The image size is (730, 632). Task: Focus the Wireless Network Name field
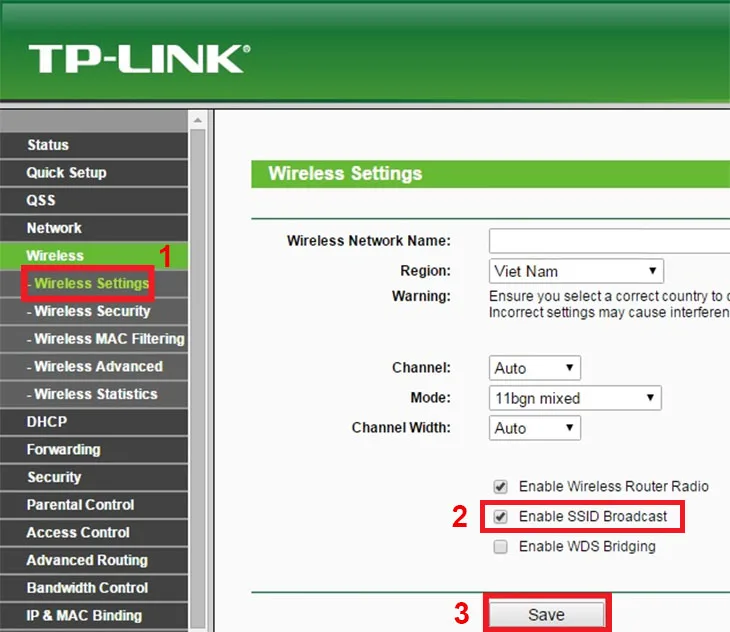pyautogui.click(x=609, y=241)
